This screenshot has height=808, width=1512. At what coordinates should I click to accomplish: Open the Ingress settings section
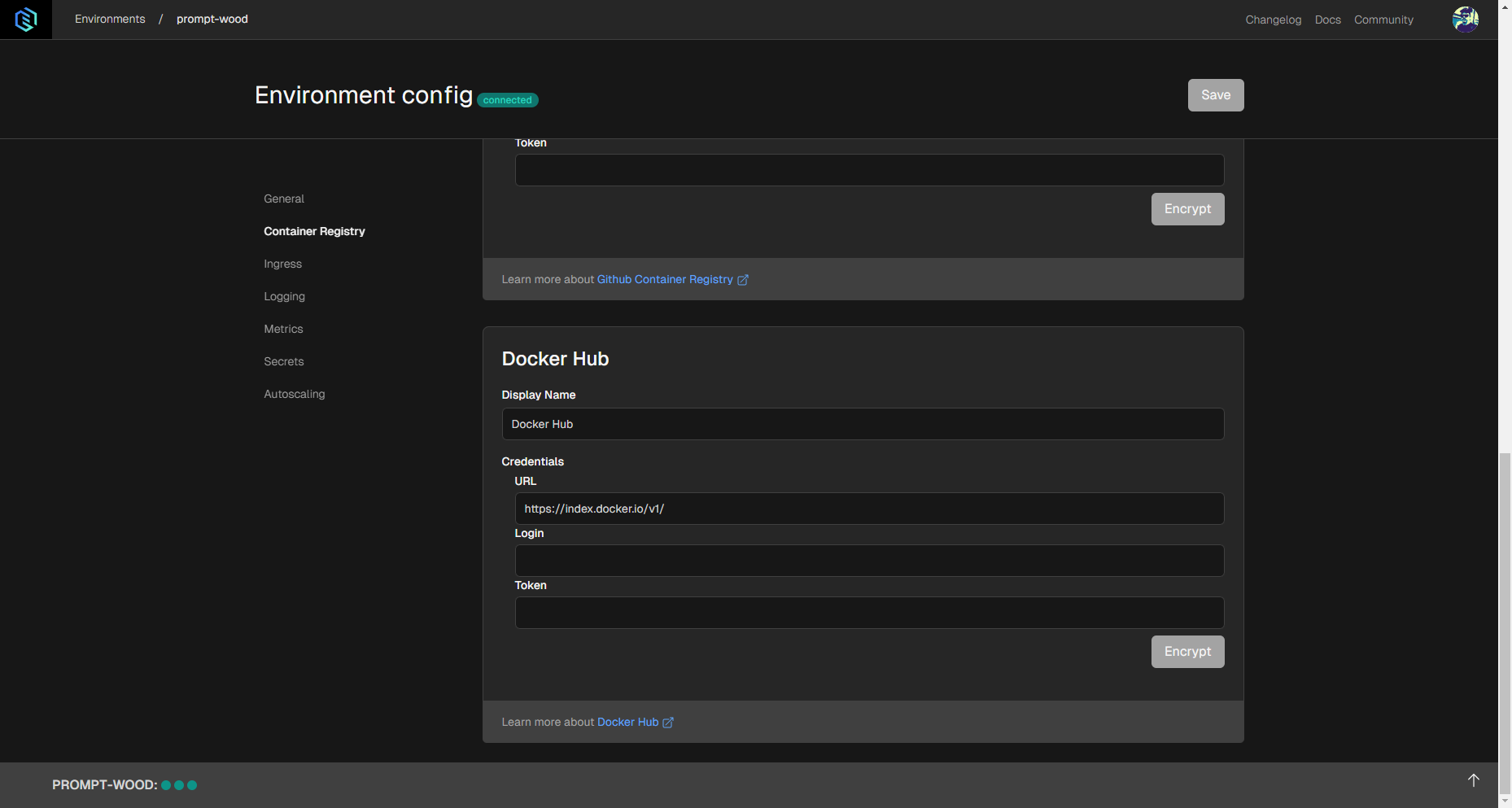click(282, 264)
